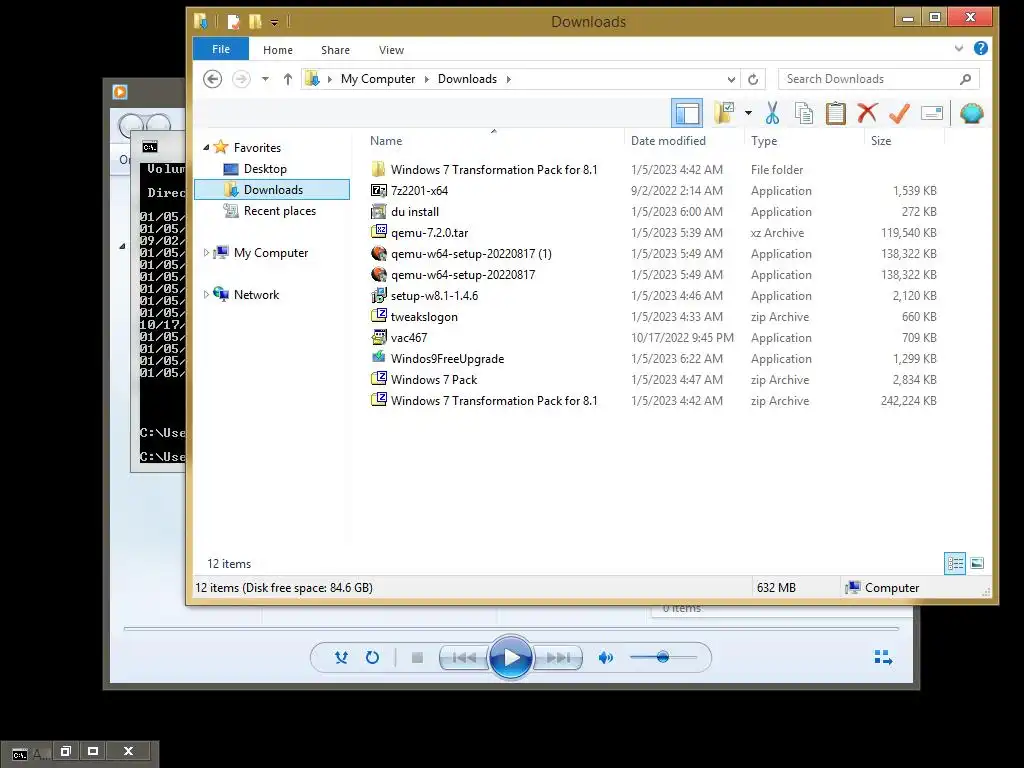This screenshot has height=768, width=1024.
Task: Switch to the View ribbon tab
Action: [391, 50]
